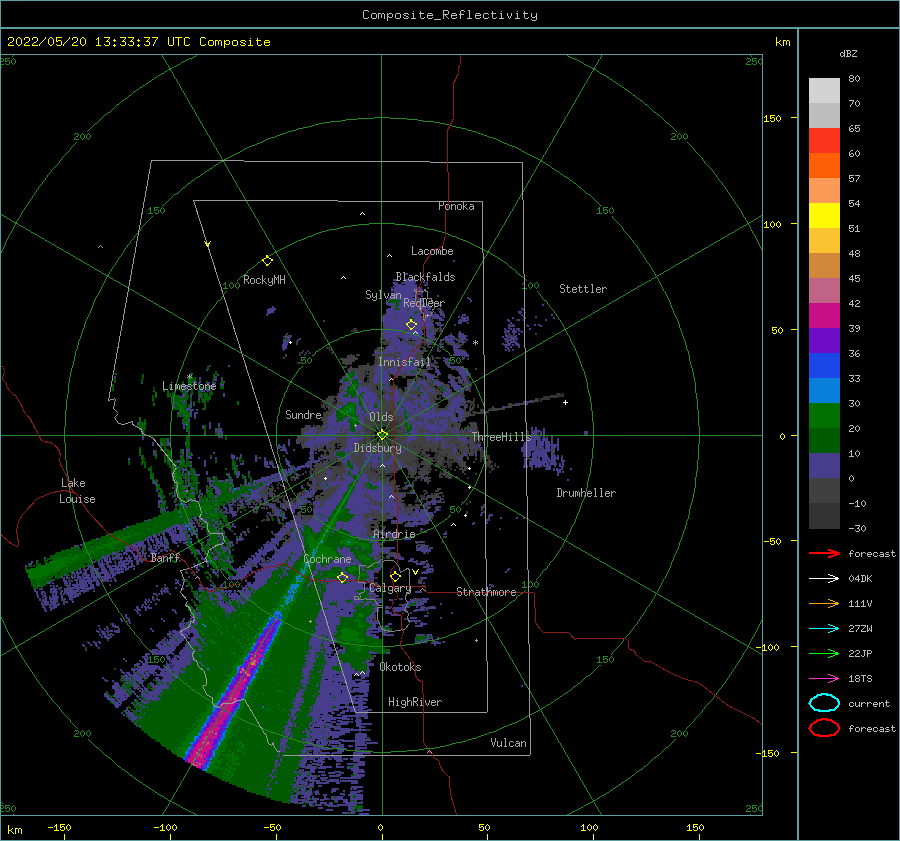Select the ThreeHills label
The image size is (900, 841).
502,437
